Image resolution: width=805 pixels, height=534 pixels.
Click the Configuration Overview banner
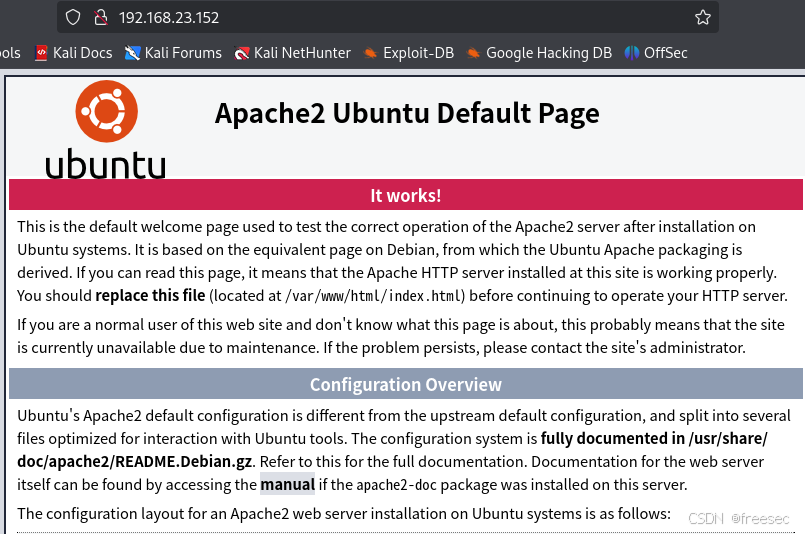(x=406, y=384)
